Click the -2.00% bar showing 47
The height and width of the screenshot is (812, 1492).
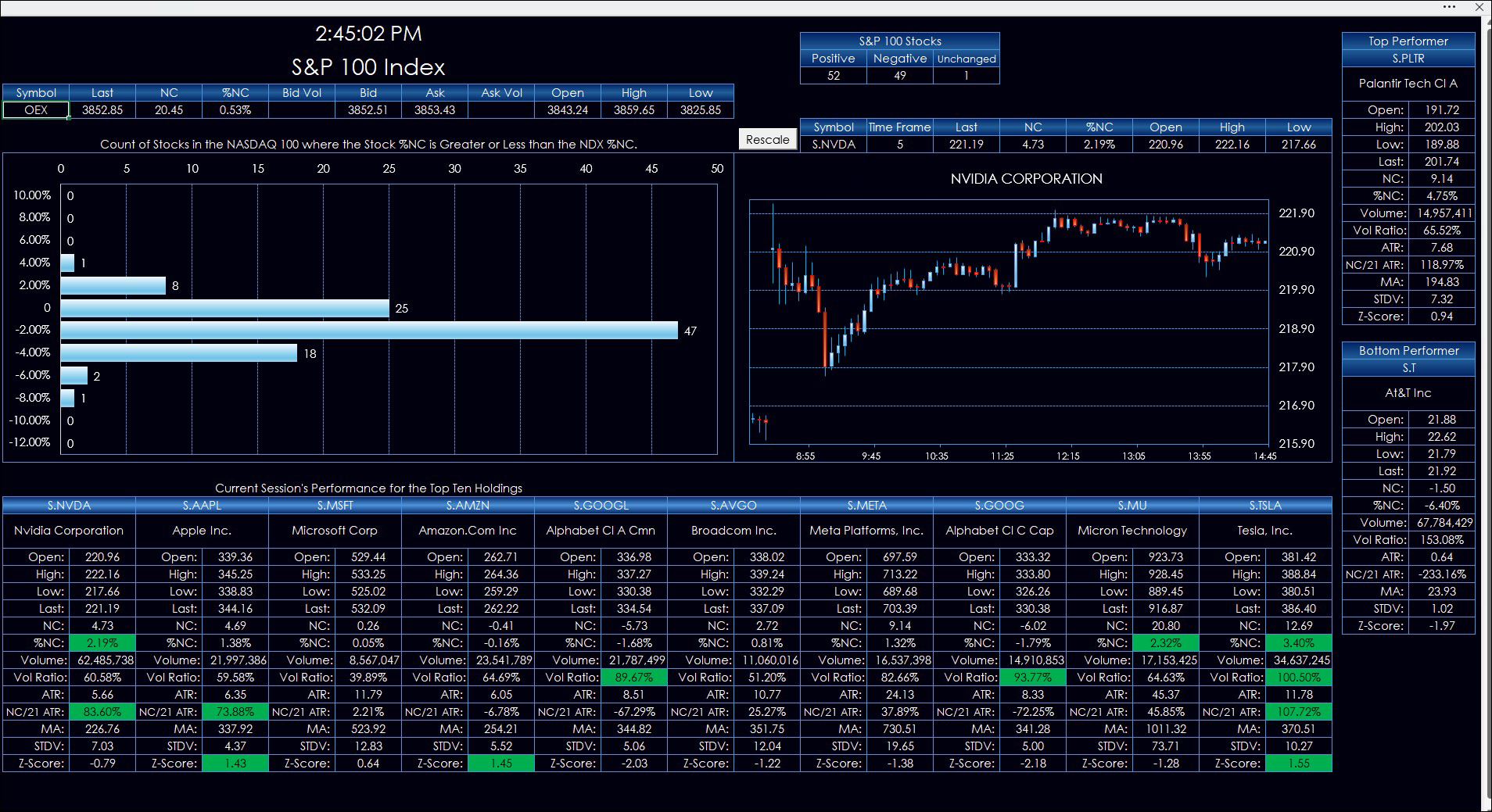[x=369, y=331]
